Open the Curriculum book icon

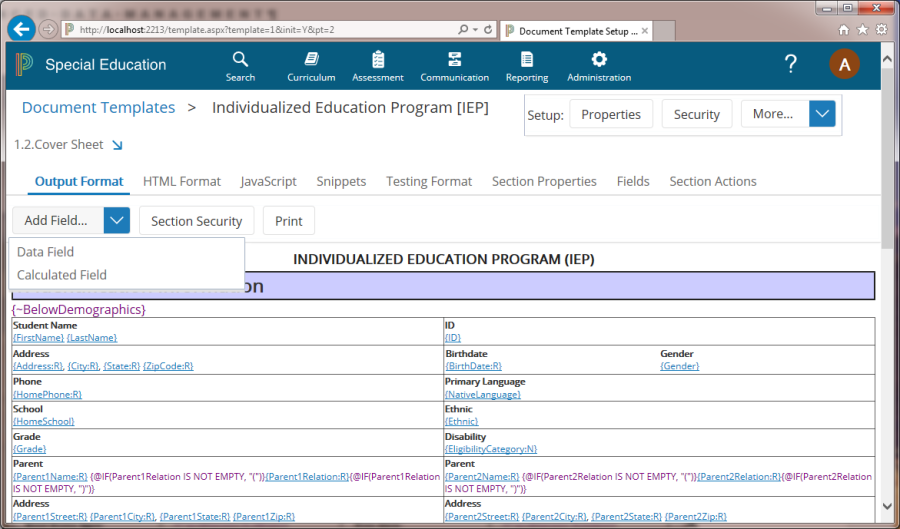click(x=311, y=60)
